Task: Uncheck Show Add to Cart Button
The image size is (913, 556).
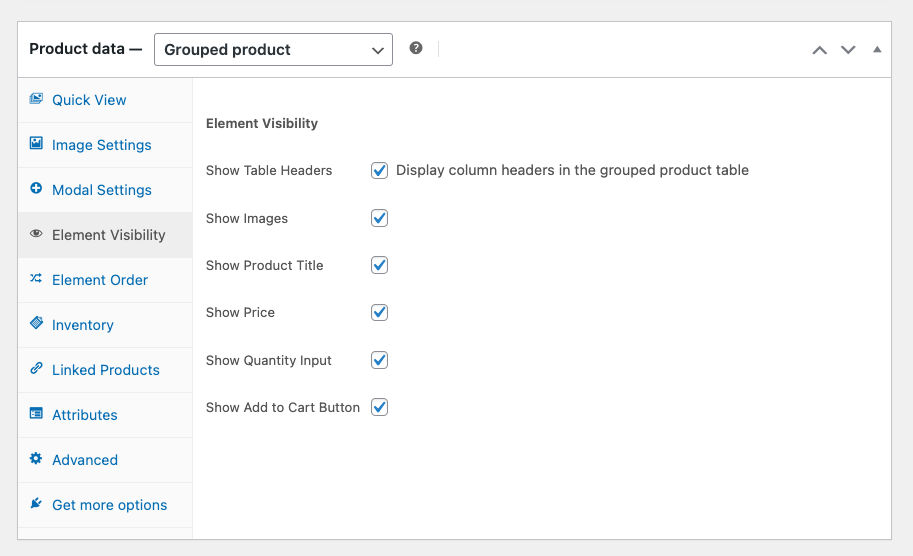Action: (x=379, y=407)
